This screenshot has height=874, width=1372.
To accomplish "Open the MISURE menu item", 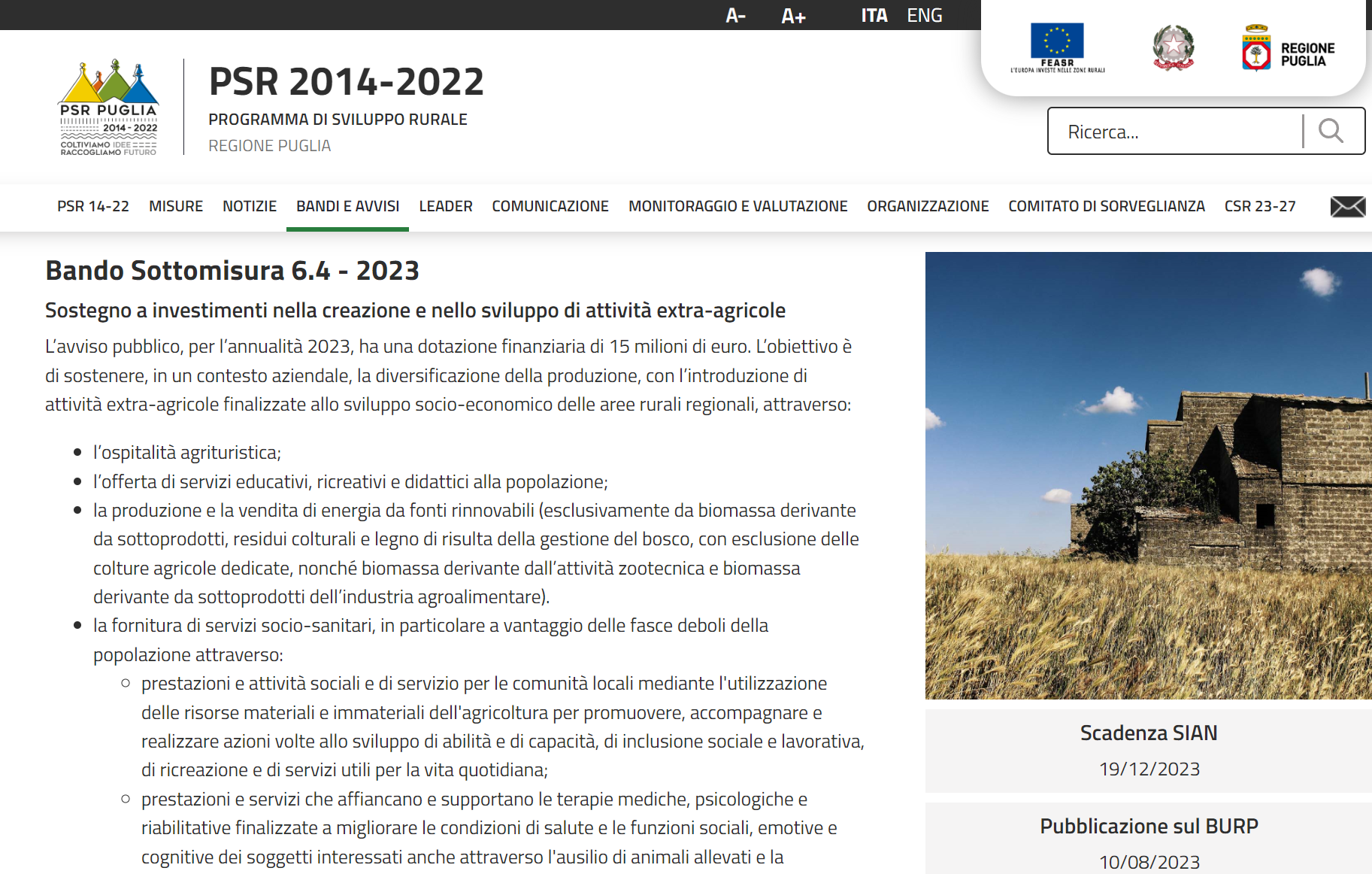I will [176, 206].
